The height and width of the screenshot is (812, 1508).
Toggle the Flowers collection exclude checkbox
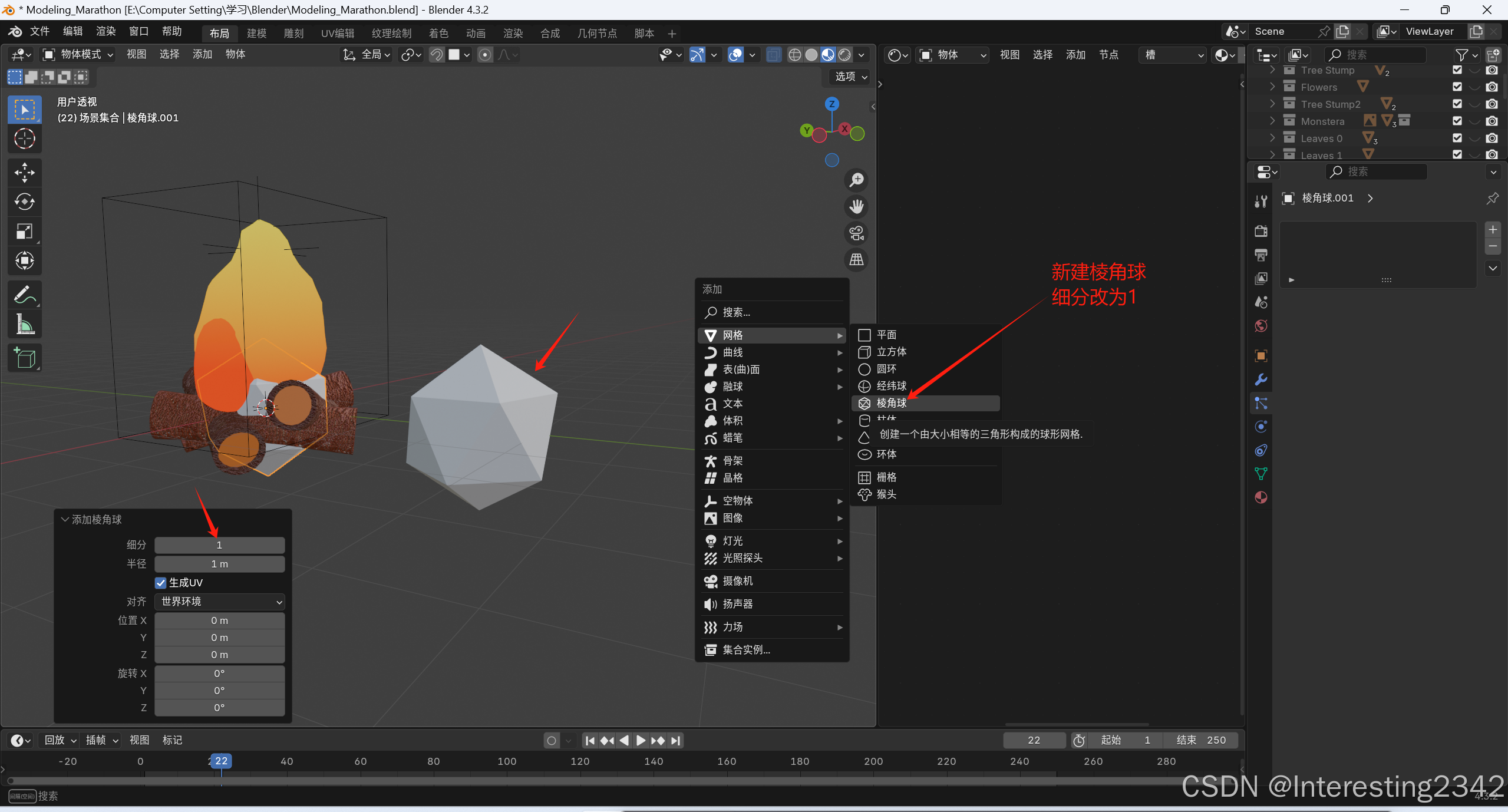(1457, 87)
